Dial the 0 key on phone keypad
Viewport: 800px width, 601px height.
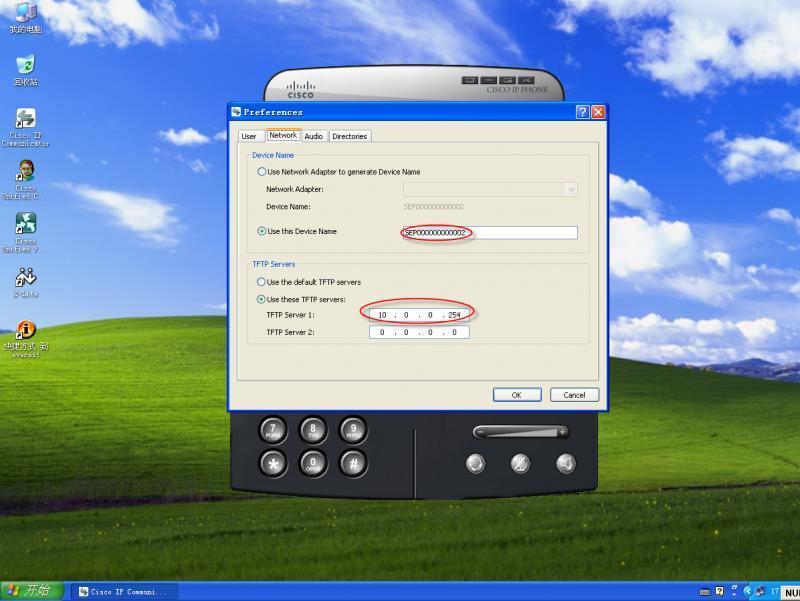313,464
